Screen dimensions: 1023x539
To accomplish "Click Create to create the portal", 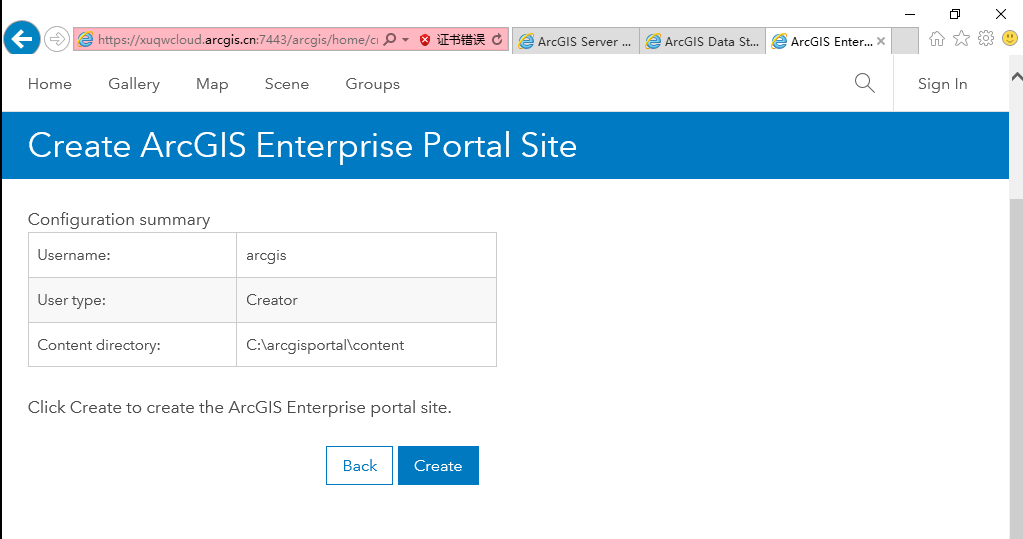I will click(x=438, y=465).
